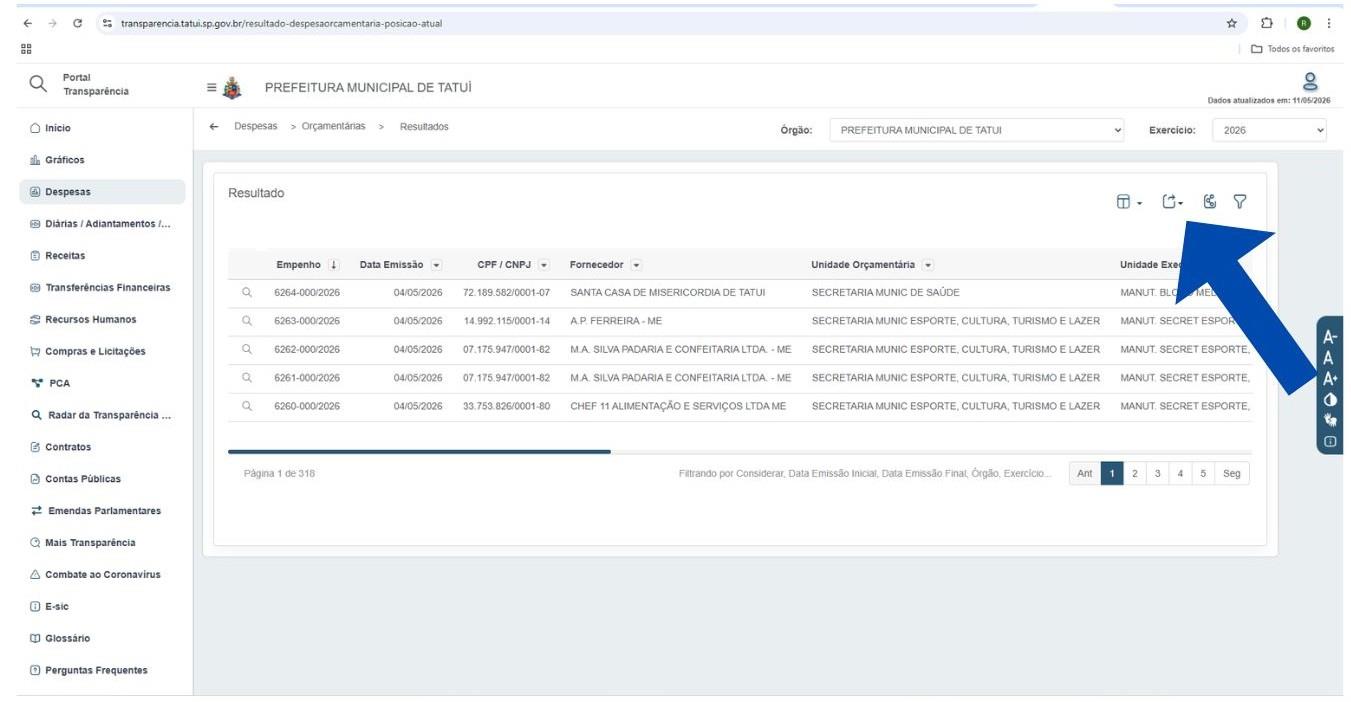Toggle the hamburger sidebar menu
Viewport: 1351px width, 702px height.
(211, 88)
